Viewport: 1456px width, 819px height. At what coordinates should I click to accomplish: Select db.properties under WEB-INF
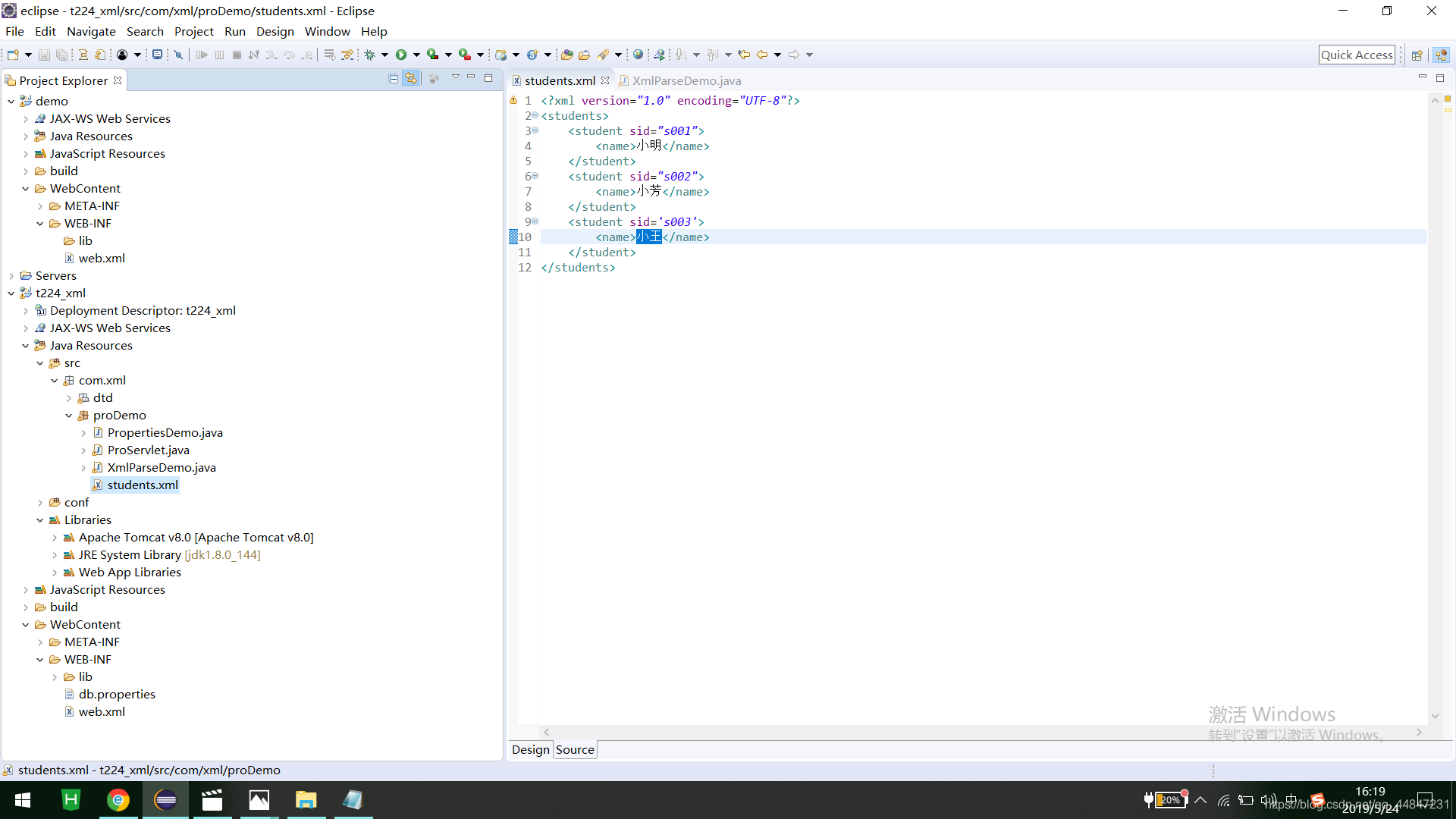(117, 695)
